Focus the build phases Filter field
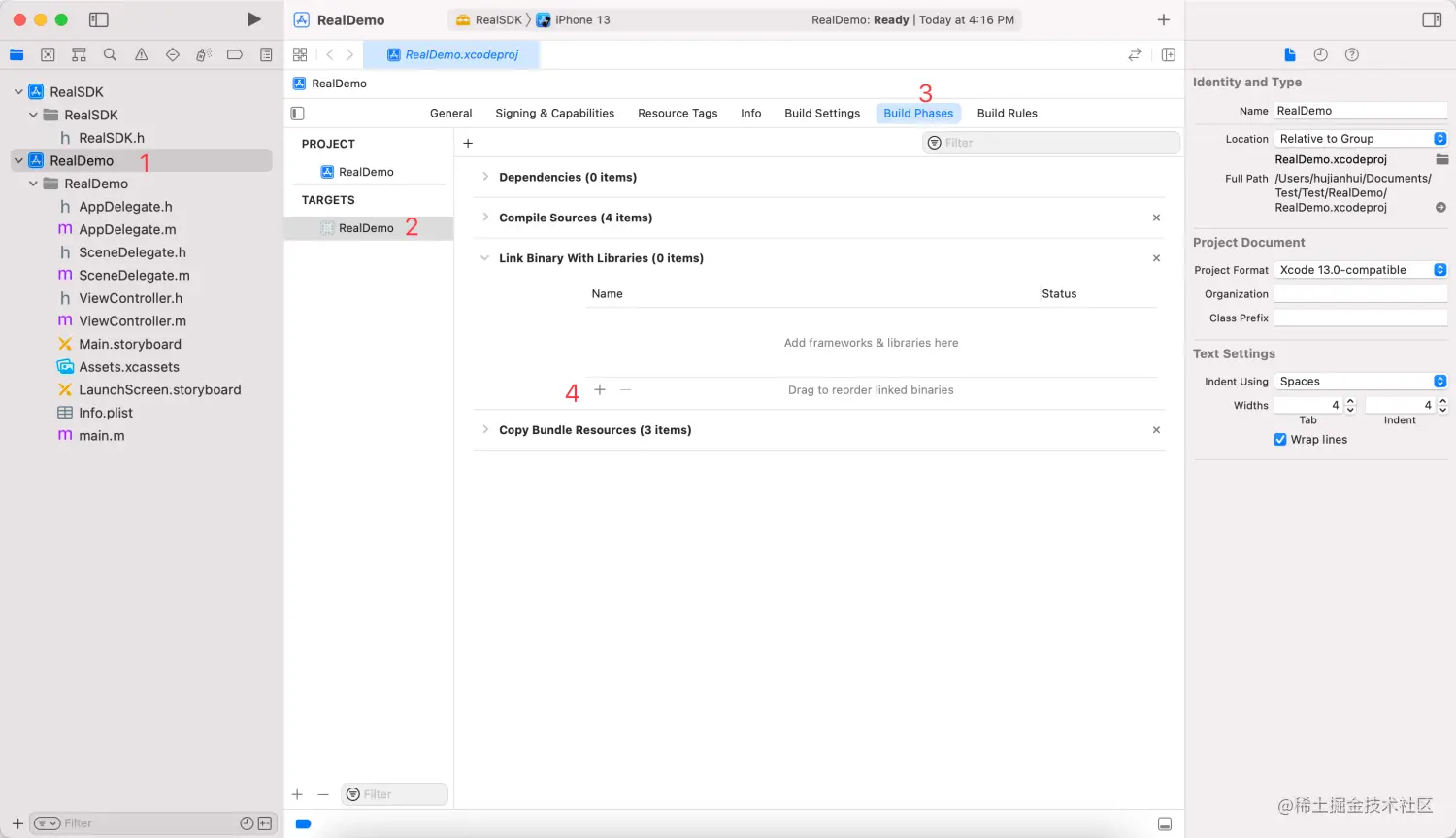Image resolution: width=1456 pixels, height=838 pixels. point(1051,143)
